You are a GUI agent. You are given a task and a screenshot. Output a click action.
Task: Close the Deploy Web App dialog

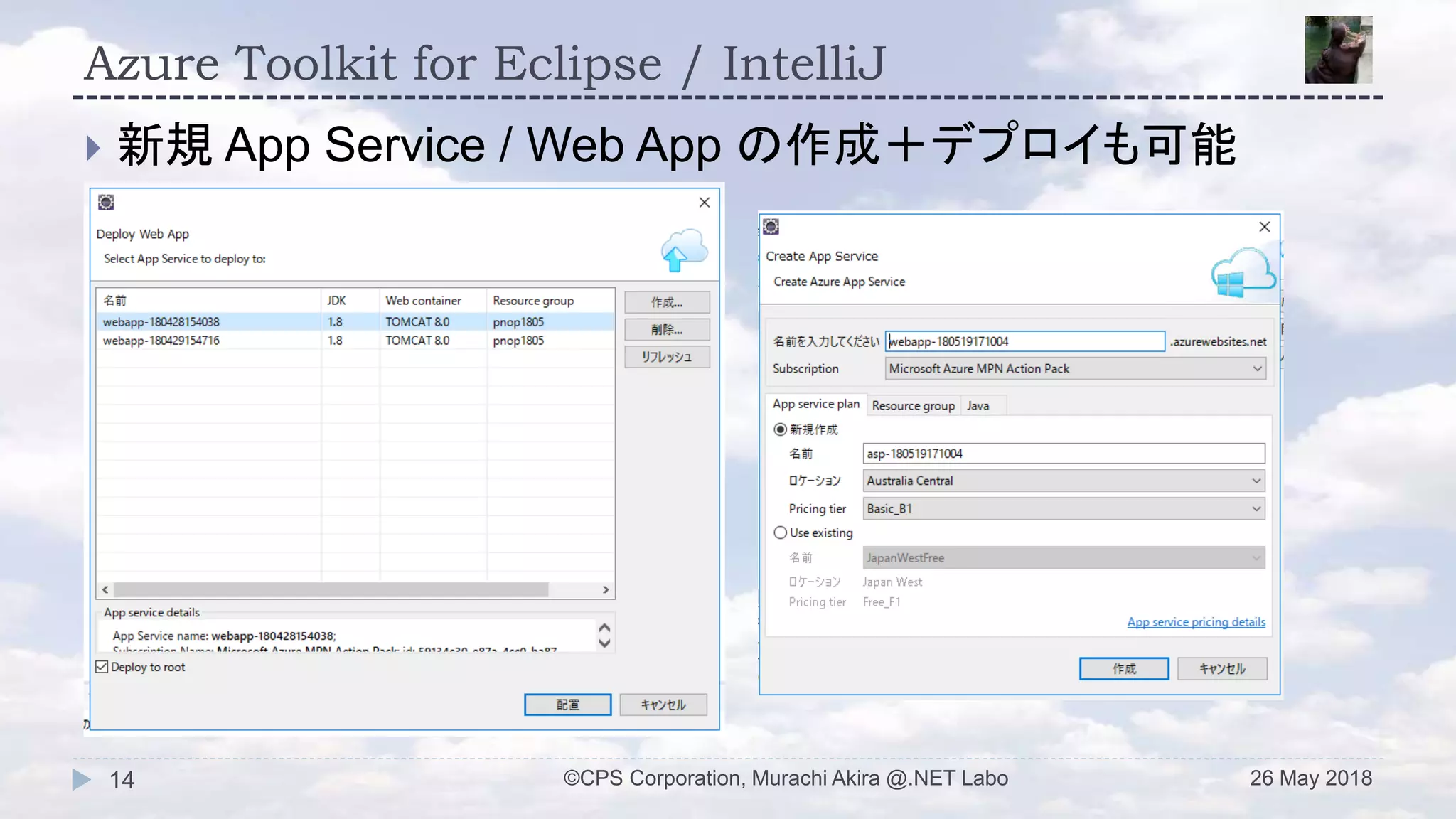coord(705,203)
